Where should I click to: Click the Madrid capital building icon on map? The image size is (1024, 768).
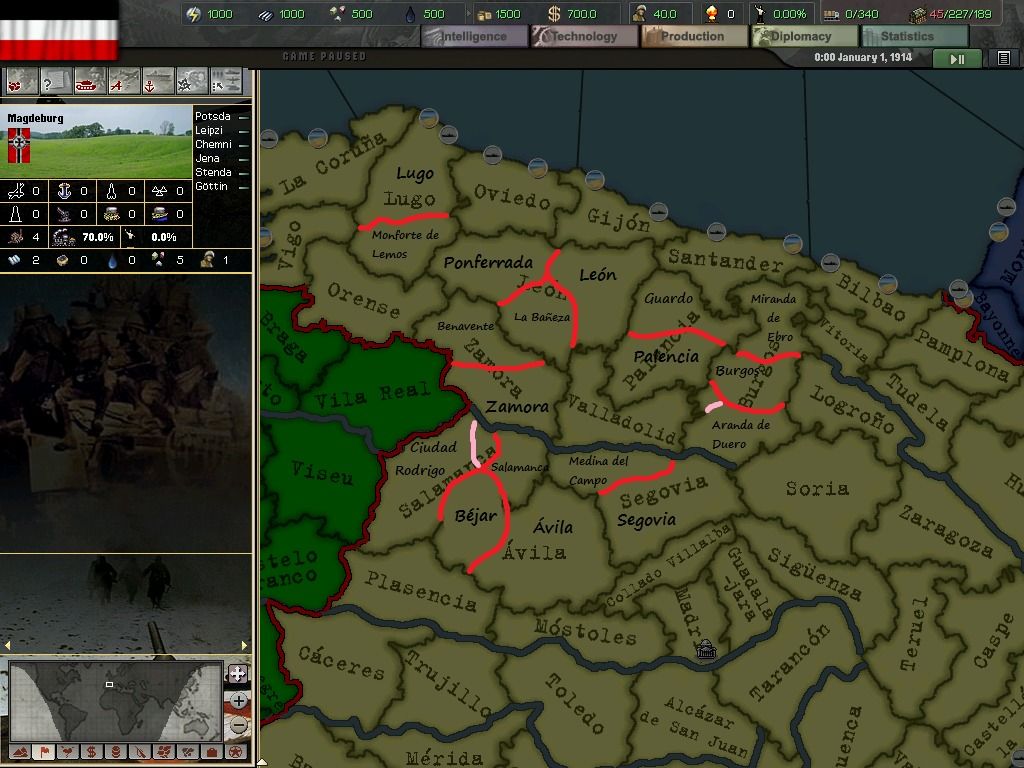click(x=706, y=649)
